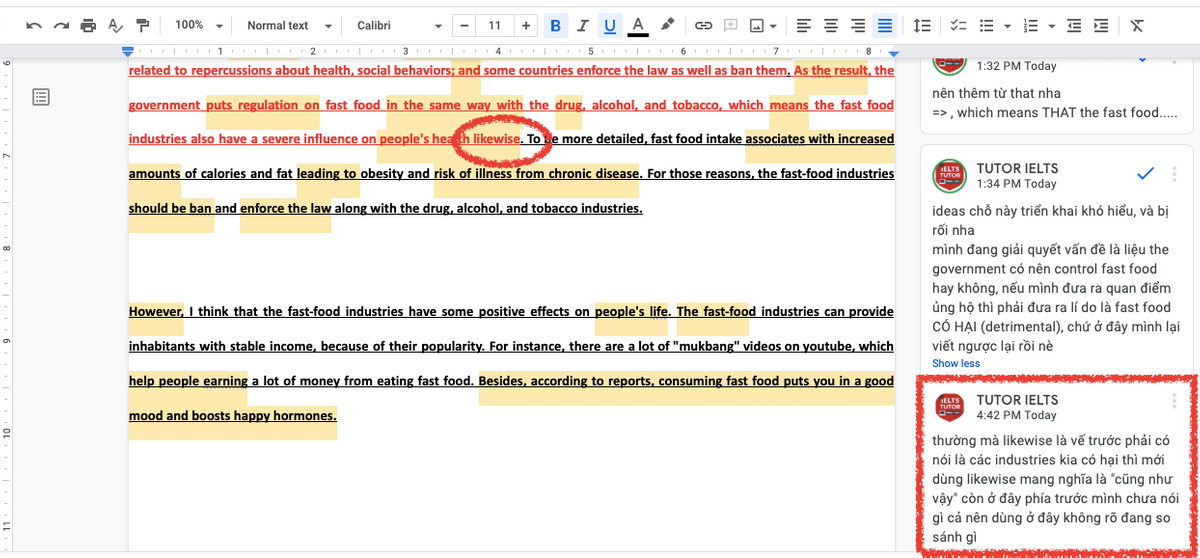This screenshot has width=1200, height=558.
Task: Toggle italic formatting
Action: click(583, 25)
